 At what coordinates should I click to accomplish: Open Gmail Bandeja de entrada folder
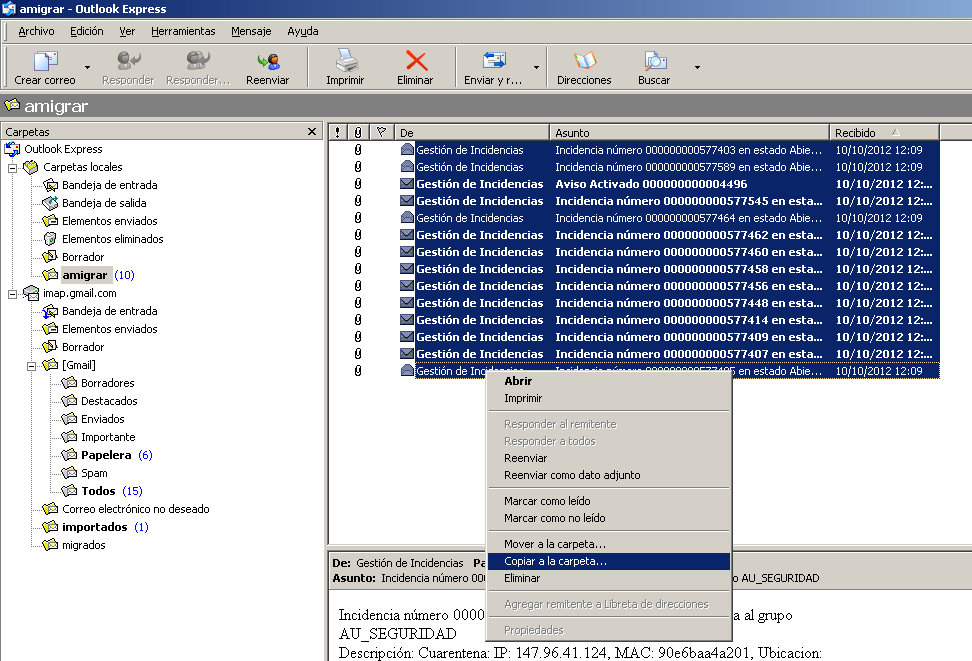109,311
